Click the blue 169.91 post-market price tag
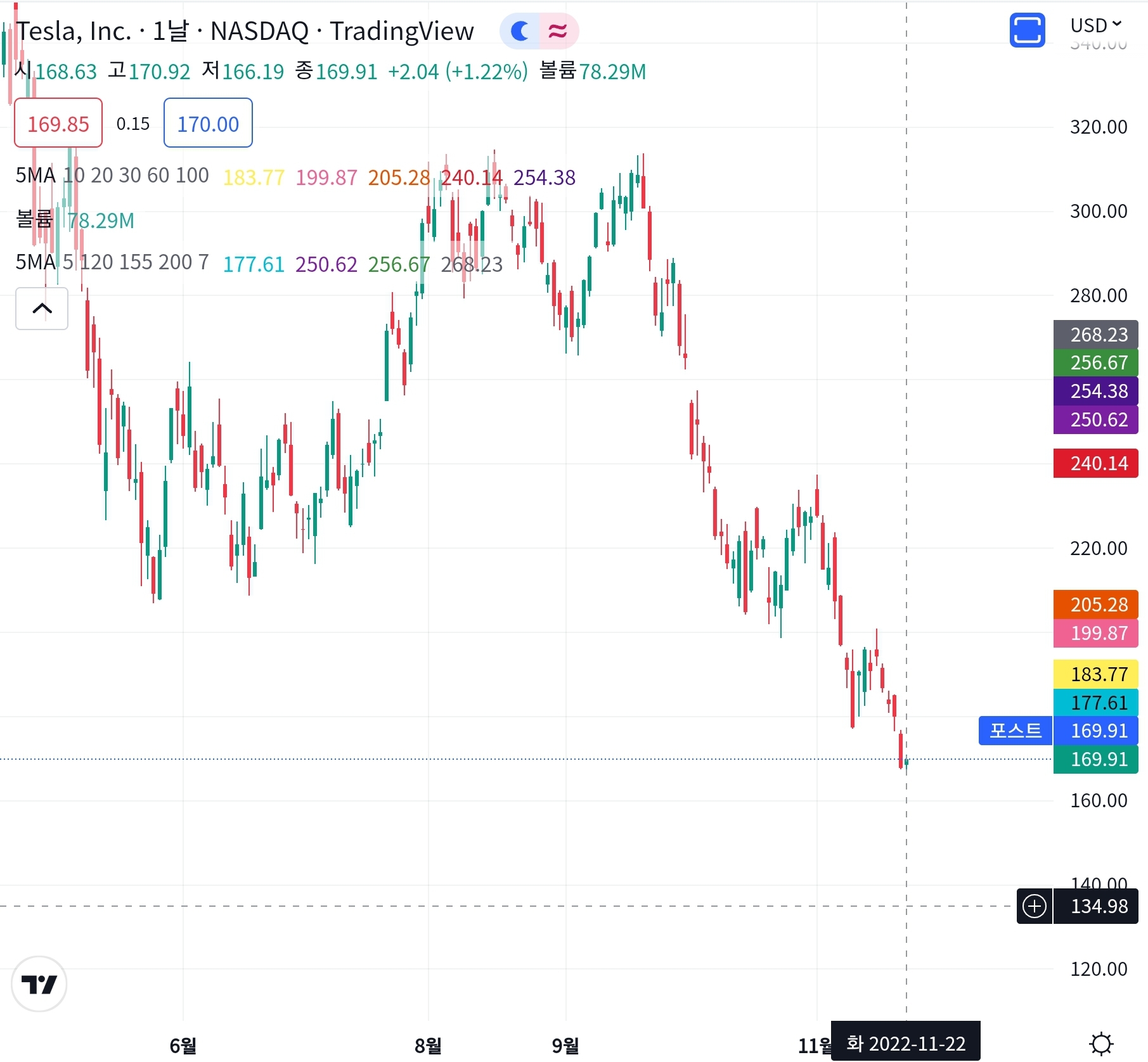Screen dimensions: 1148x1062 coord(1096,731)
